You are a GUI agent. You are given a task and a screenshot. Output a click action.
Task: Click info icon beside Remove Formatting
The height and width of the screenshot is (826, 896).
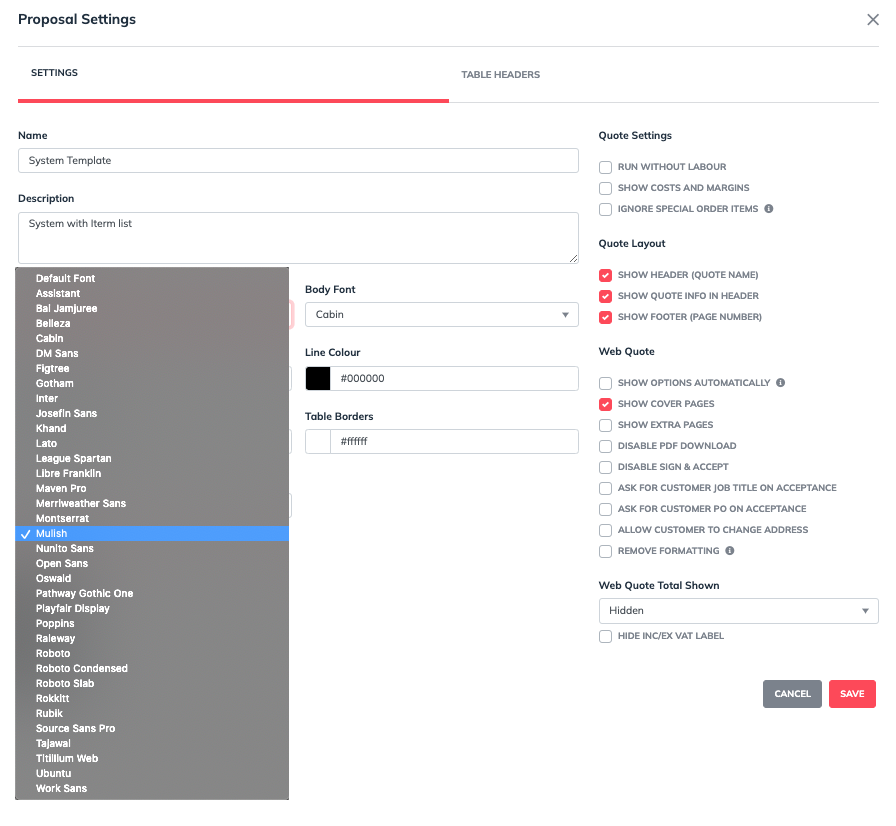point(729,551)
